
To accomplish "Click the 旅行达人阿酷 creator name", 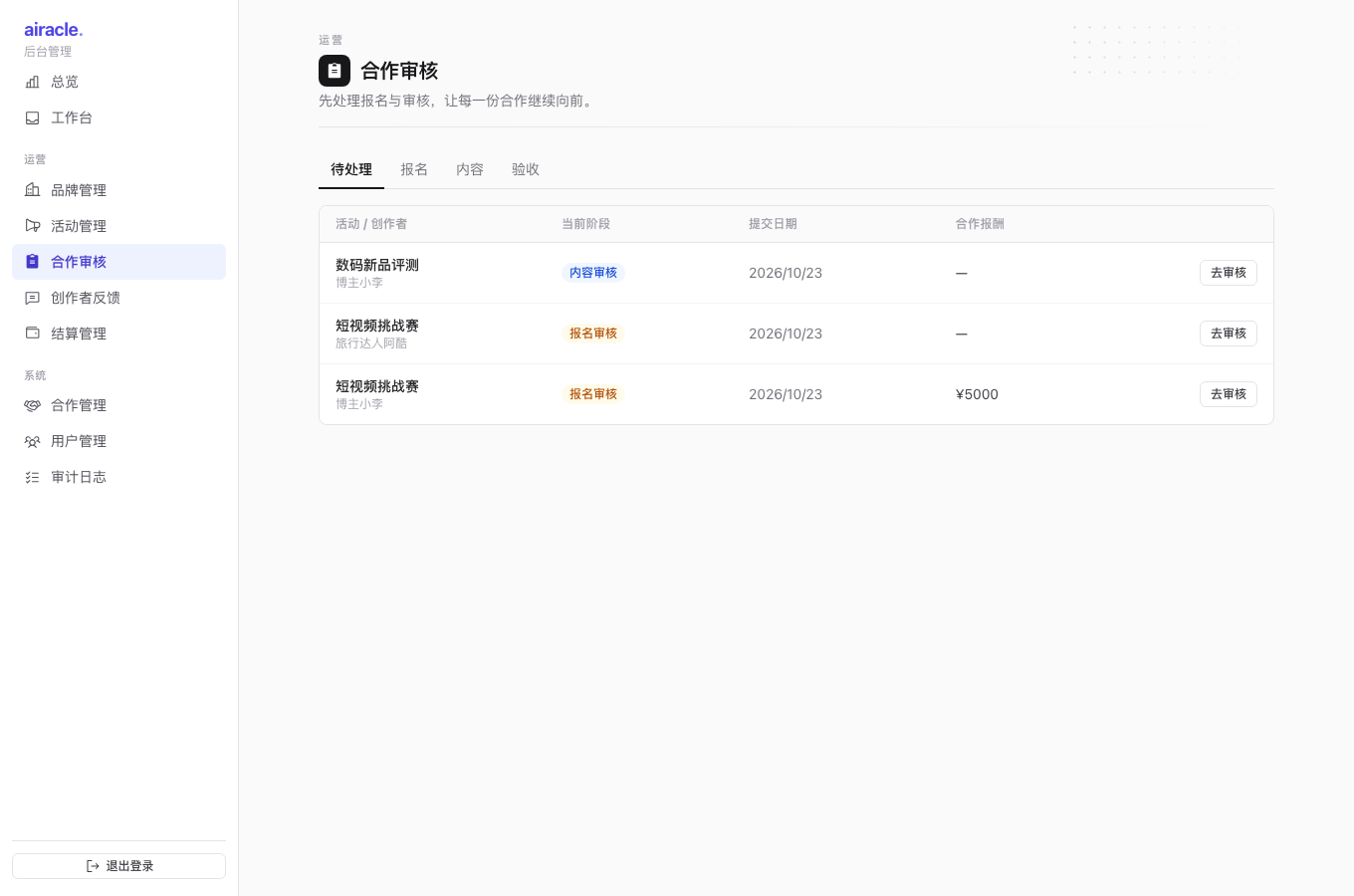I will click(371, 343).
